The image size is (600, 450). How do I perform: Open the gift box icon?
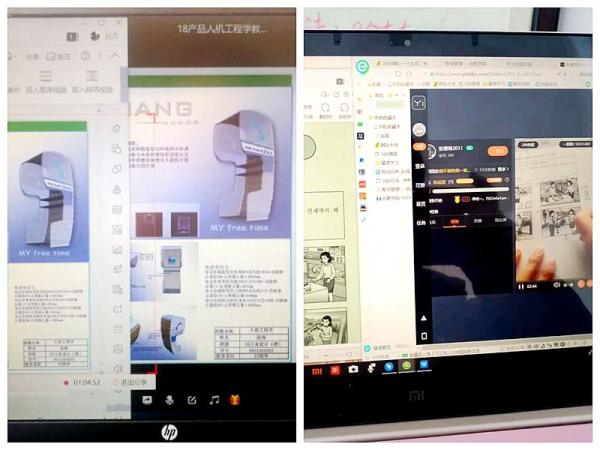click(236, 400)
